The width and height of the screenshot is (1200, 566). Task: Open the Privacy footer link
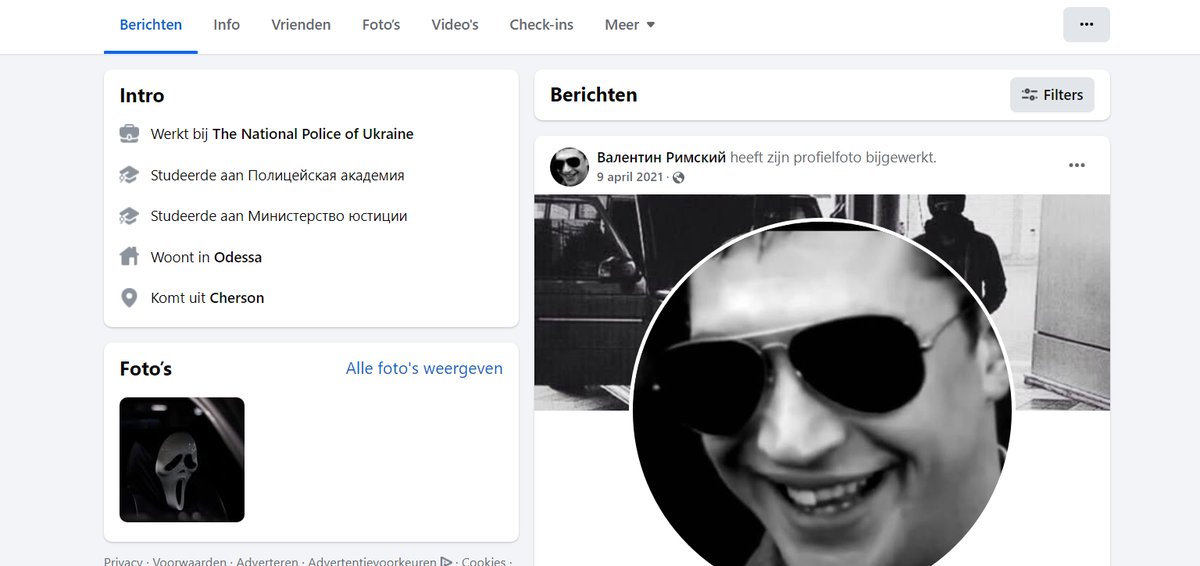point(123,563)
